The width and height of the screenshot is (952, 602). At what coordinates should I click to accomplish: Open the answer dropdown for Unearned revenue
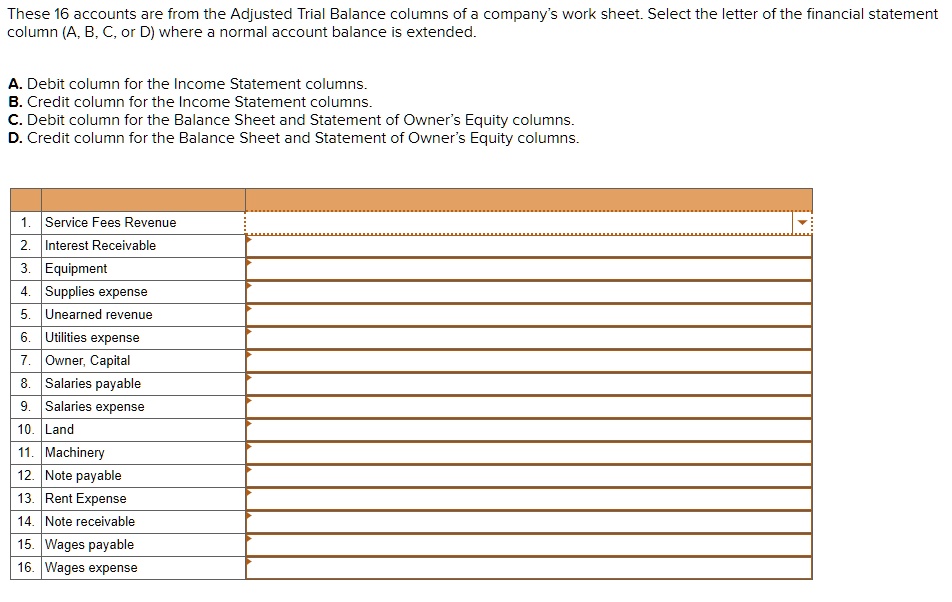coord(528,314)
